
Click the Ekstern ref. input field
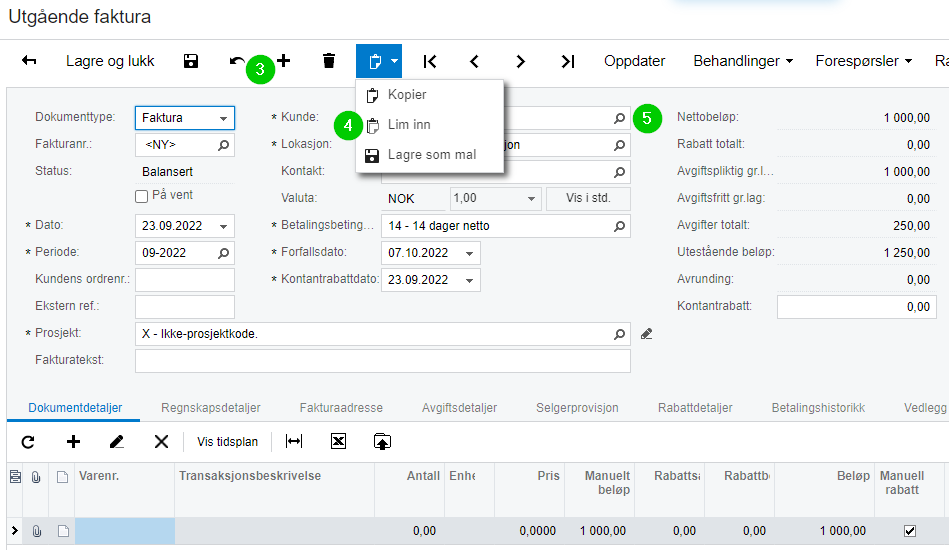point(185,307)
